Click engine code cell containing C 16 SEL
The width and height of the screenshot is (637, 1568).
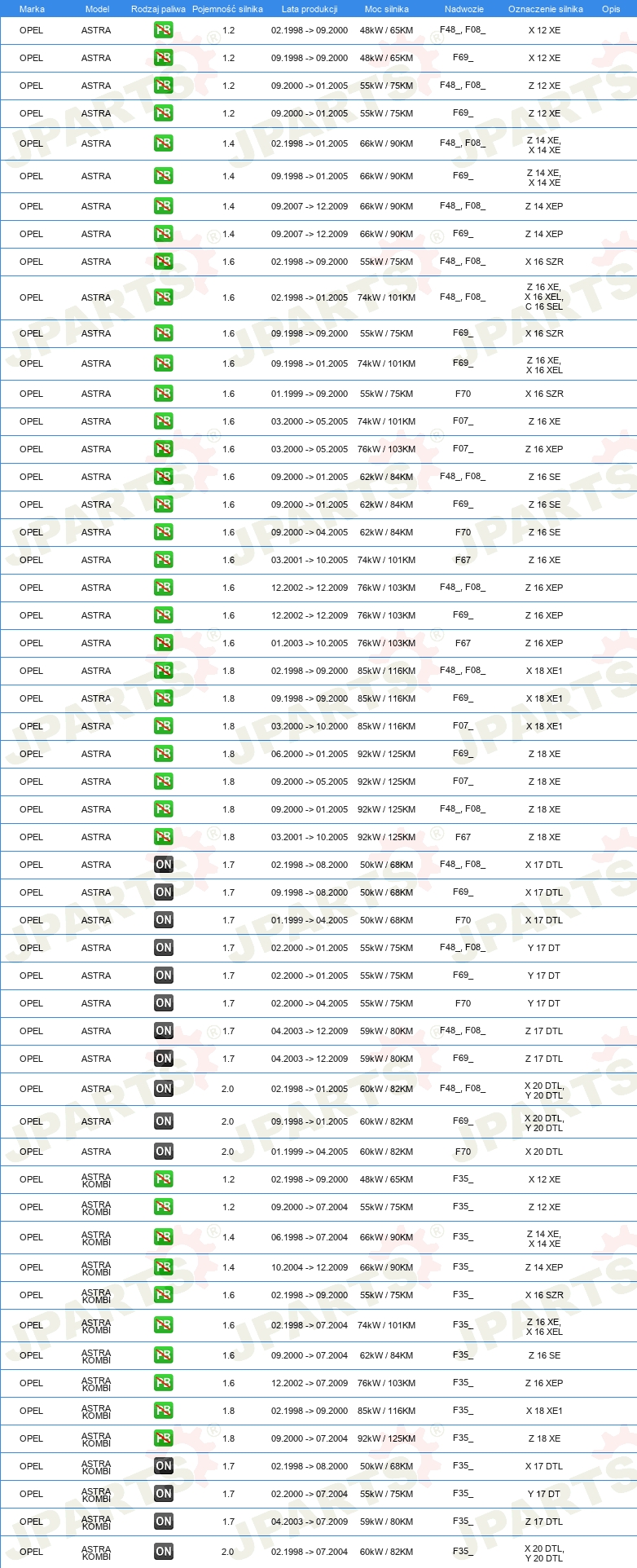pyautogui.click(x=544, y=297)
